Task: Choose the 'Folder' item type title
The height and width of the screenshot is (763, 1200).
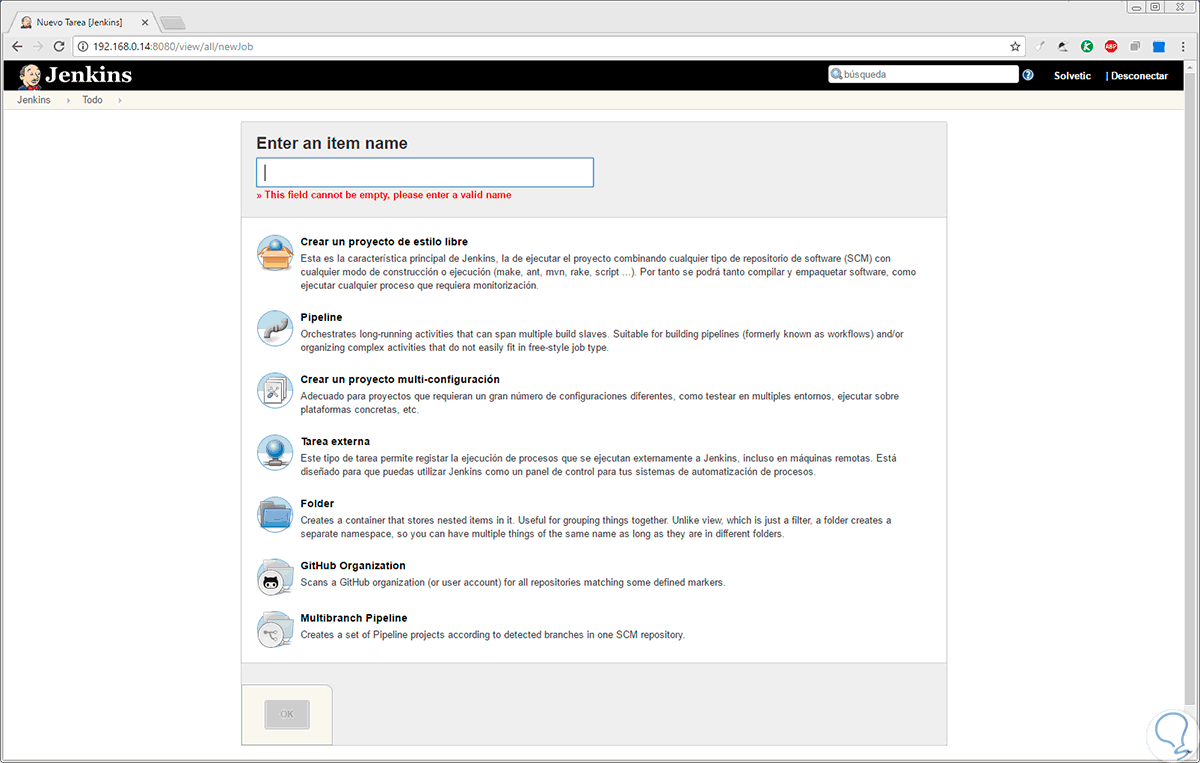Action: [317, 503]
